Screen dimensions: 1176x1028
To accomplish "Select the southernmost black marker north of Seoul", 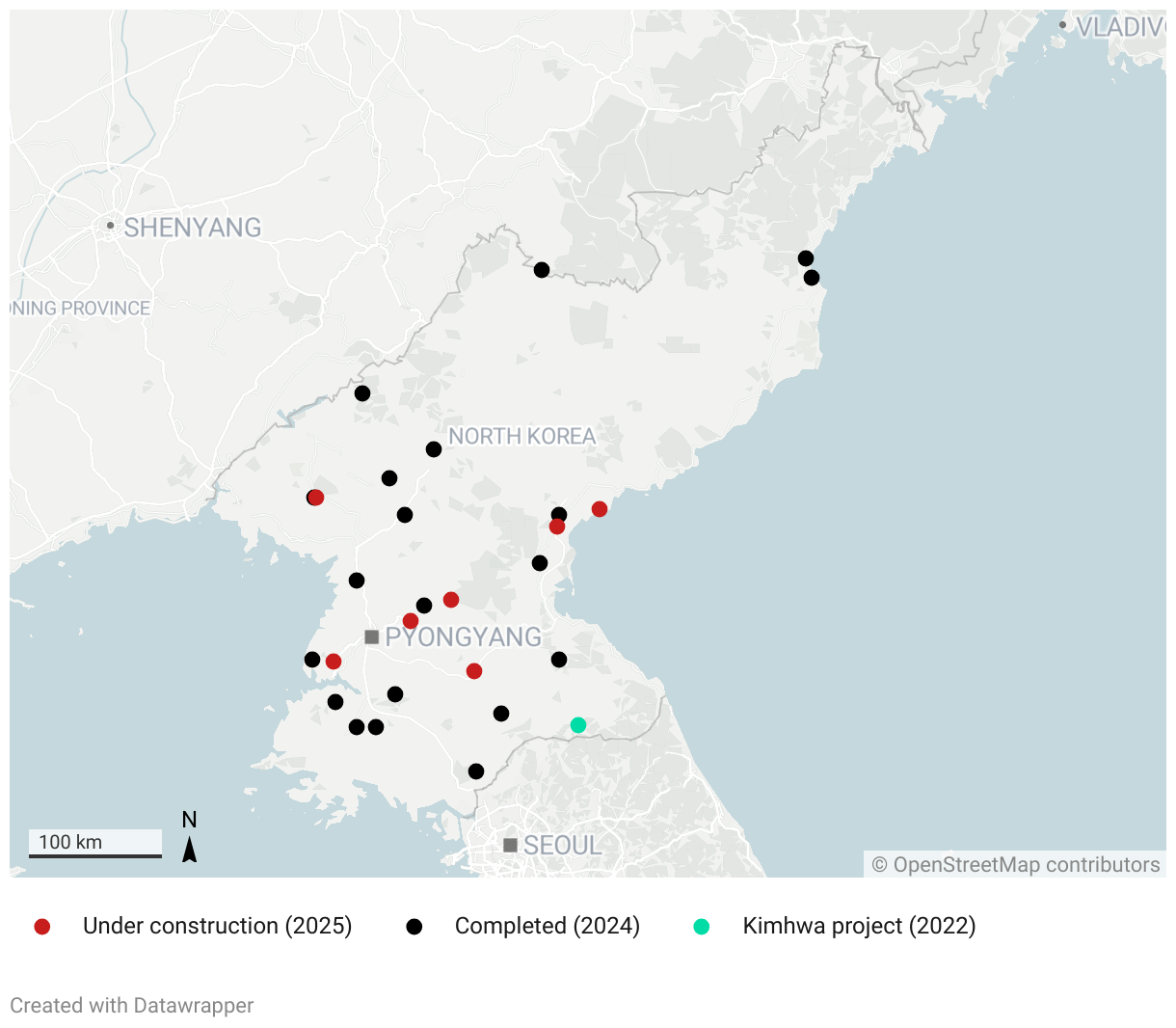I will coord(476,771).
